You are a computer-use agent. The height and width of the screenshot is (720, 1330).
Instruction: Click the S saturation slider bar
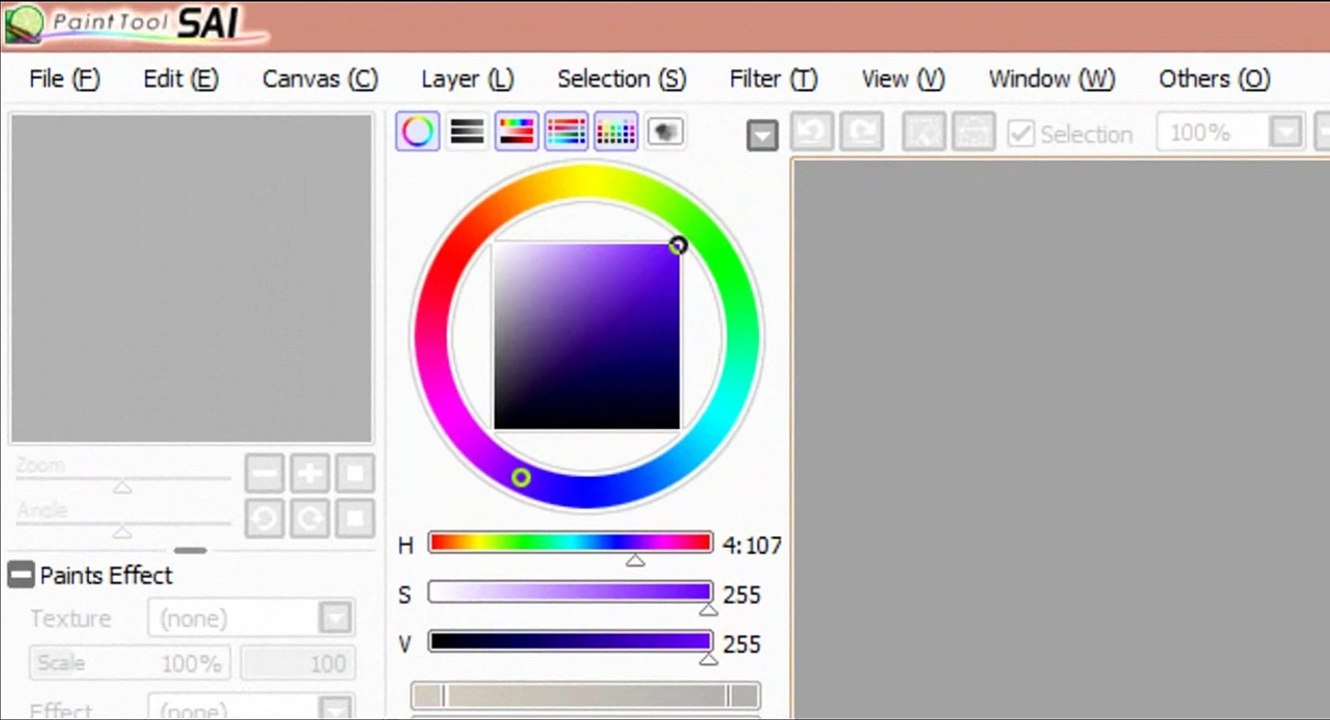(570, 592)
